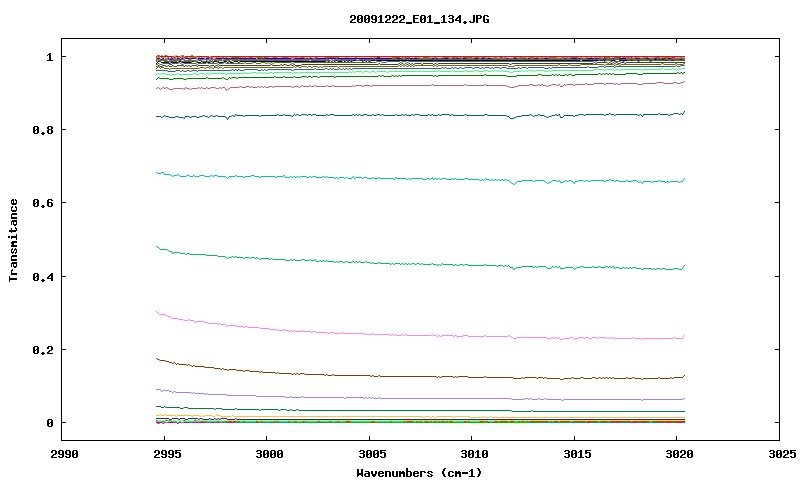Click the x-axis tick label 3015
The width and height of the screenshot is (800, 480).
point(577,454)
